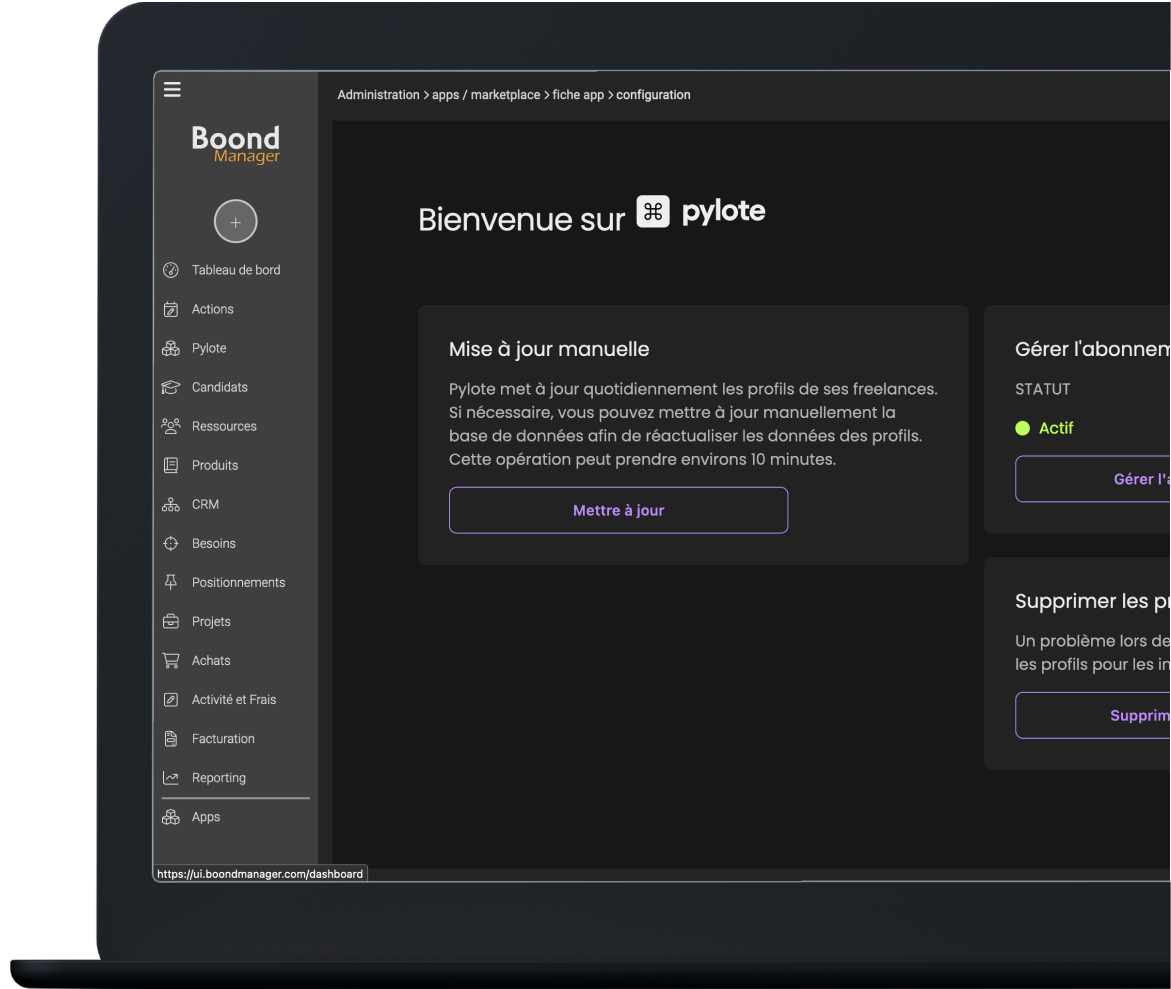The width and height of the screenshot is (1171, 989).
Task: Click the Besoins crosshair icon
Action: (x=171, y=543)
